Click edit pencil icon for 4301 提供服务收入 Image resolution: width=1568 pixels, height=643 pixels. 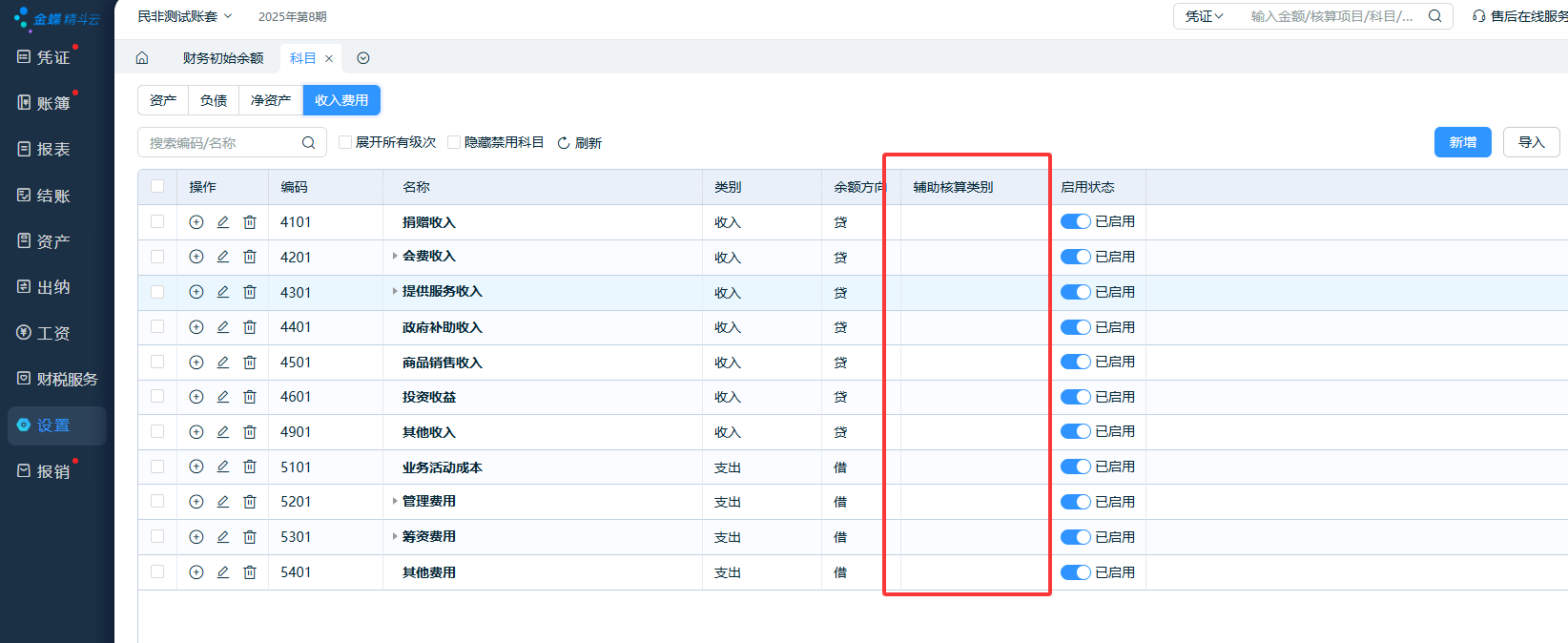tap(223, 292)
